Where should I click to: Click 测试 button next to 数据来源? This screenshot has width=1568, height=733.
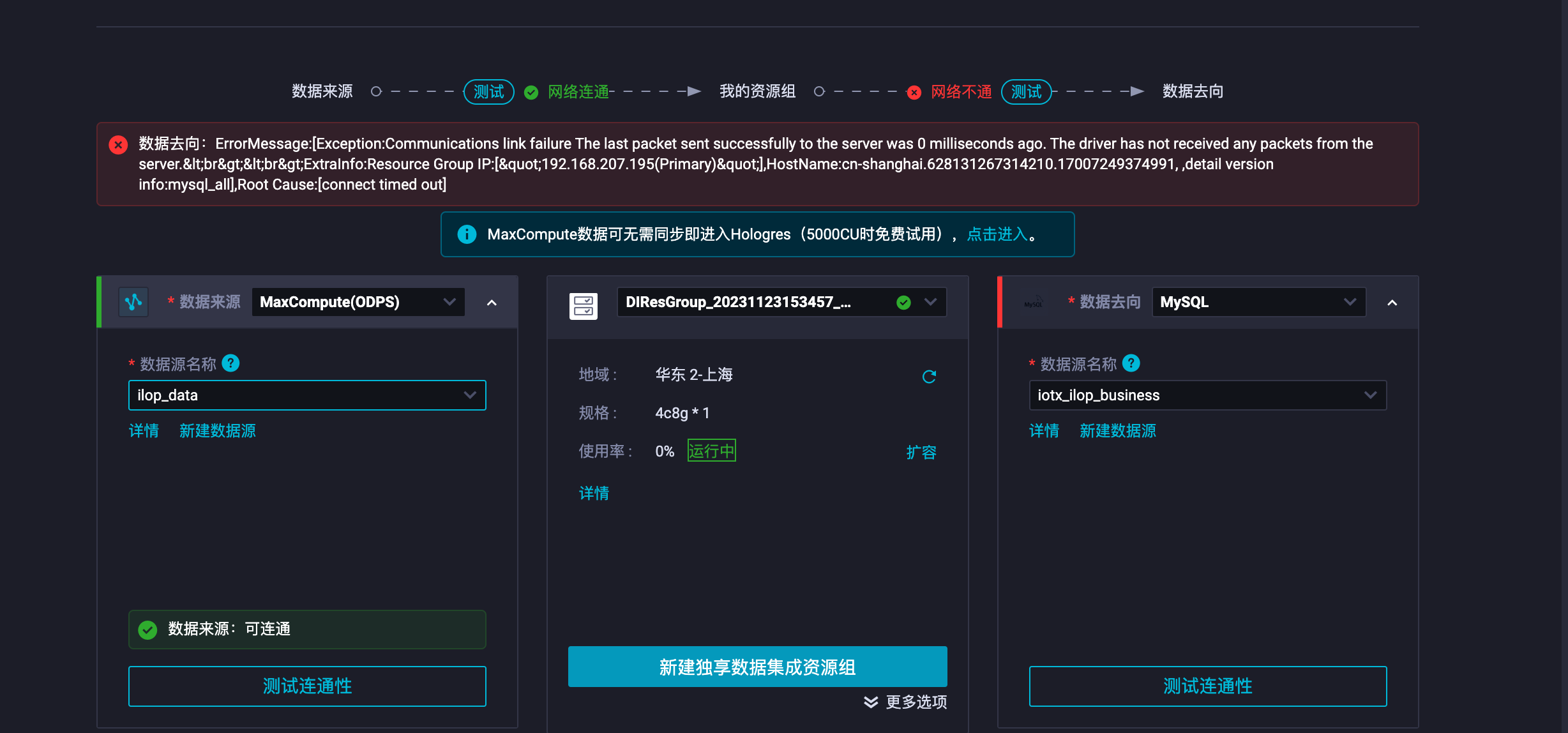pos(488,92)
